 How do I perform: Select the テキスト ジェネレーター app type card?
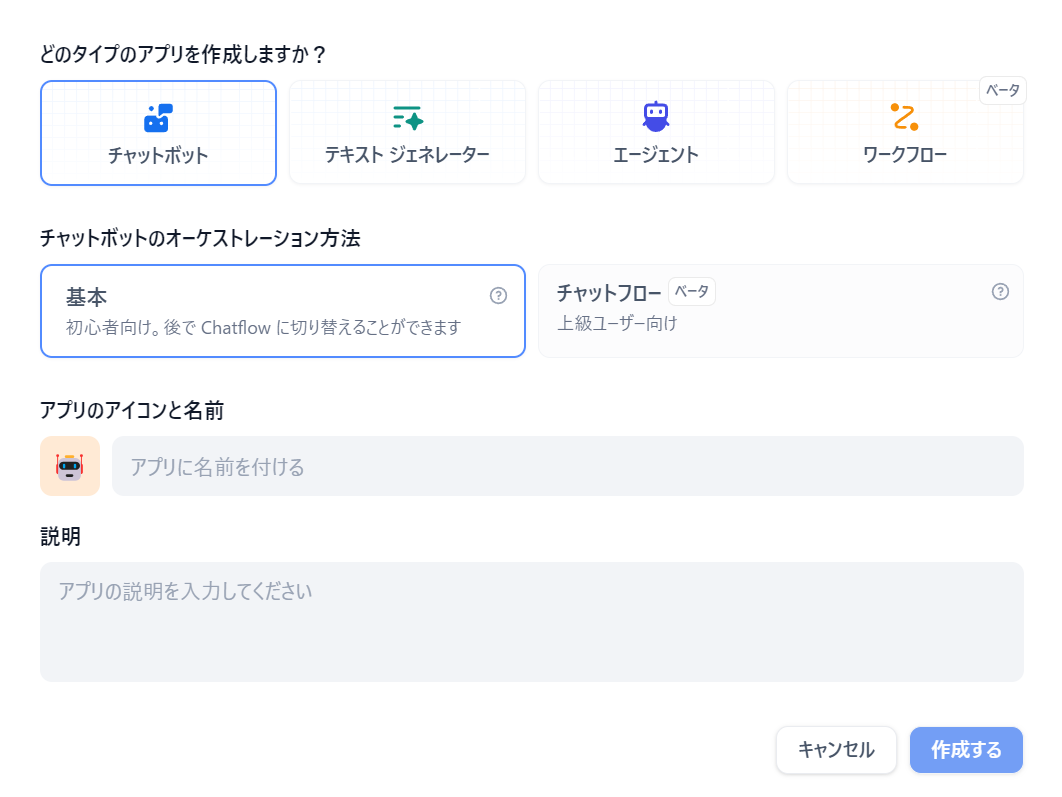pyautogui.click(x=407, y=133)
